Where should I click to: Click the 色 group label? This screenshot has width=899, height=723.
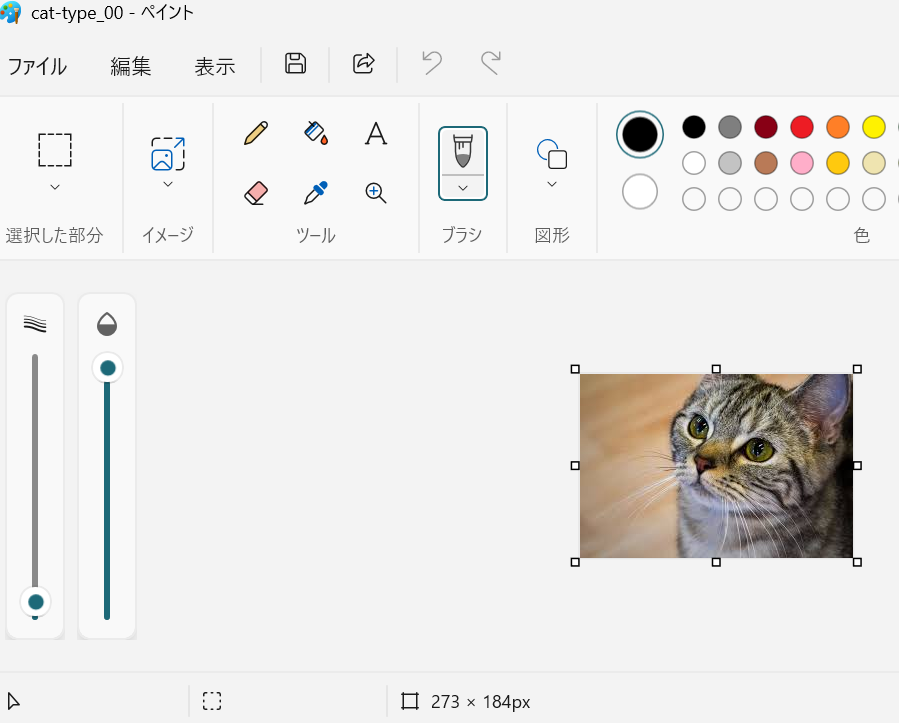(x=862, y=235)
